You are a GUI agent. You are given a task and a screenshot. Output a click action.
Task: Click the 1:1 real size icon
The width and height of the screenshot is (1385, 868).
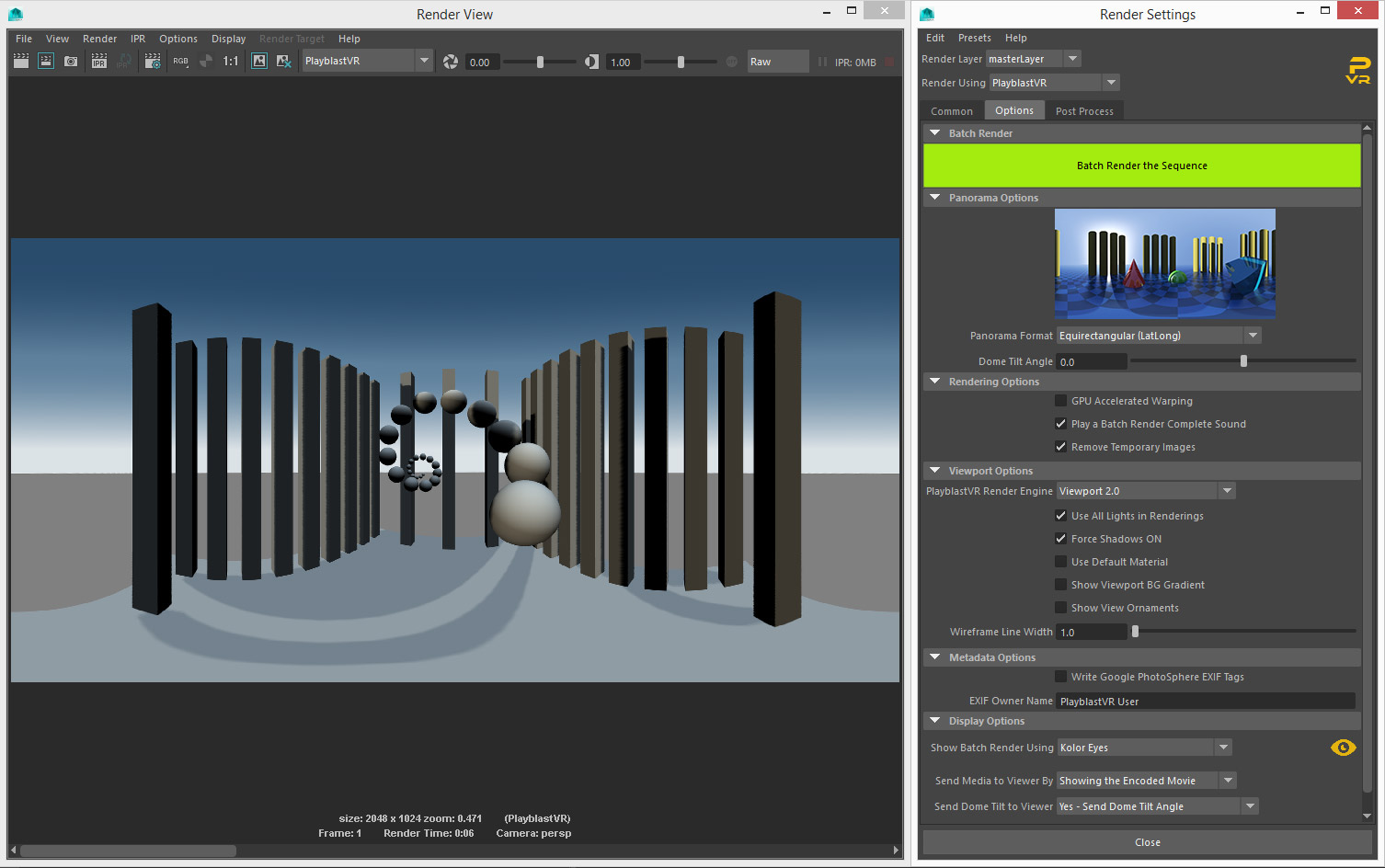coord(231,61)
